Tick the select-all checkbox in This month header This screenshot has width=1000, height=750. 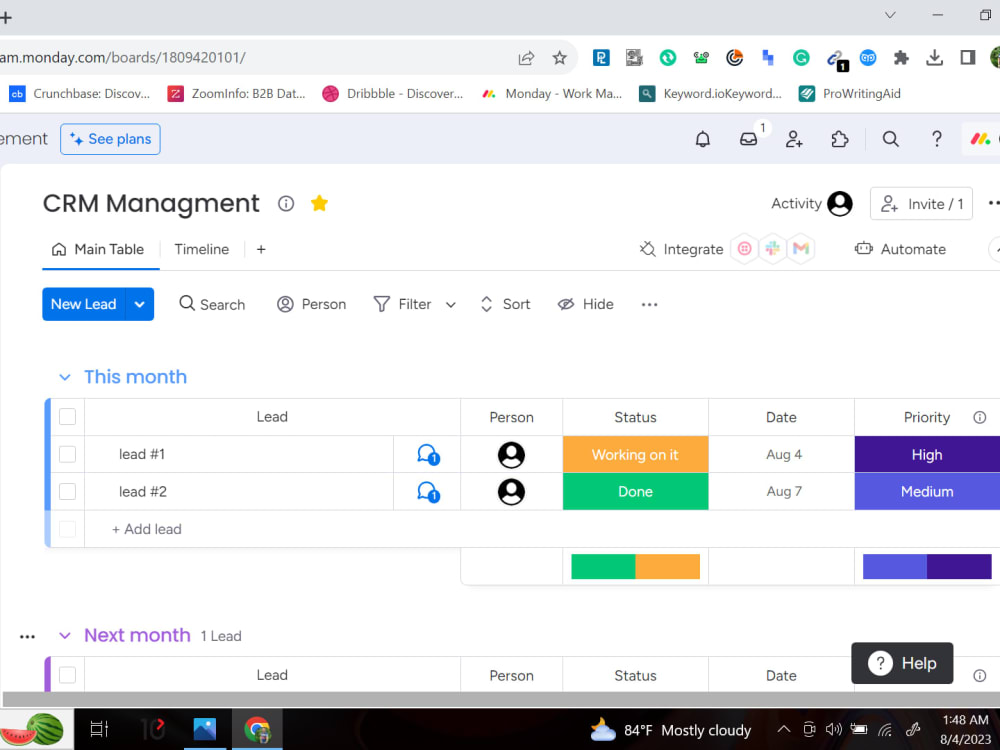click(x=67, y=417)
